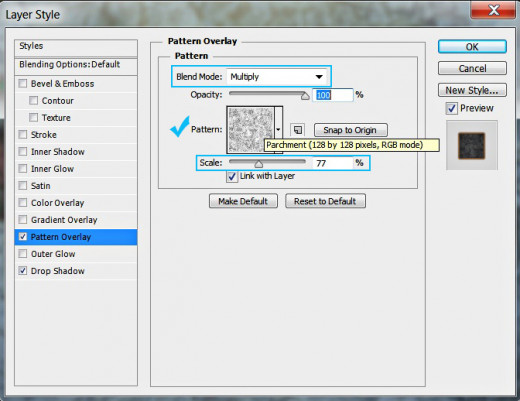Image resolution: width=520 pixels, height=401 pixels.
Task: Click the Opacity value field
Action: coord(333,95)
